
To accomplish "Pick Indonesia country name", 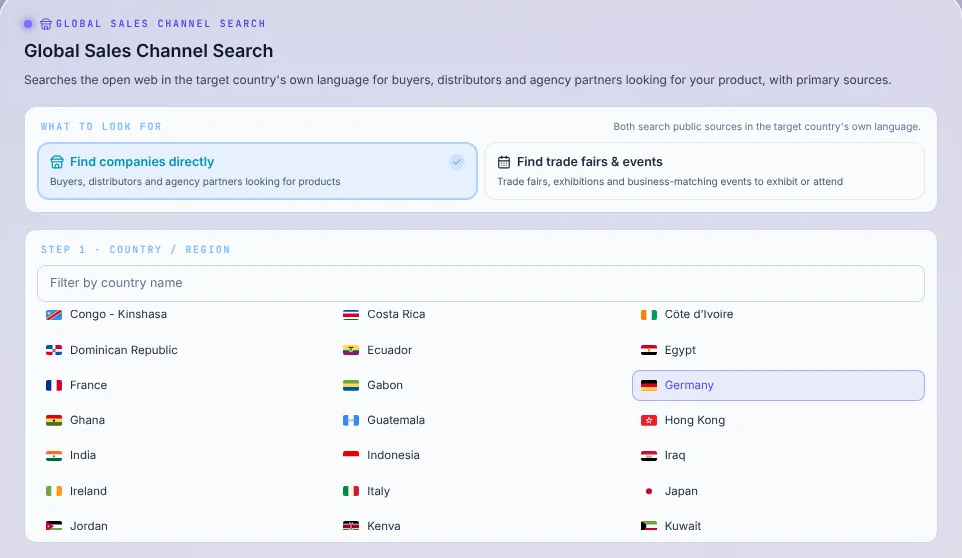I will point(393,455).
